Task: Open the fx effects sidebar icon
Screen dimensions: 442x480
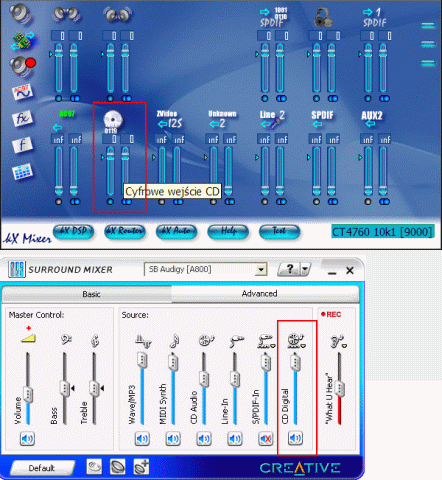Action: pyautogui.click(x=22, y=118)
